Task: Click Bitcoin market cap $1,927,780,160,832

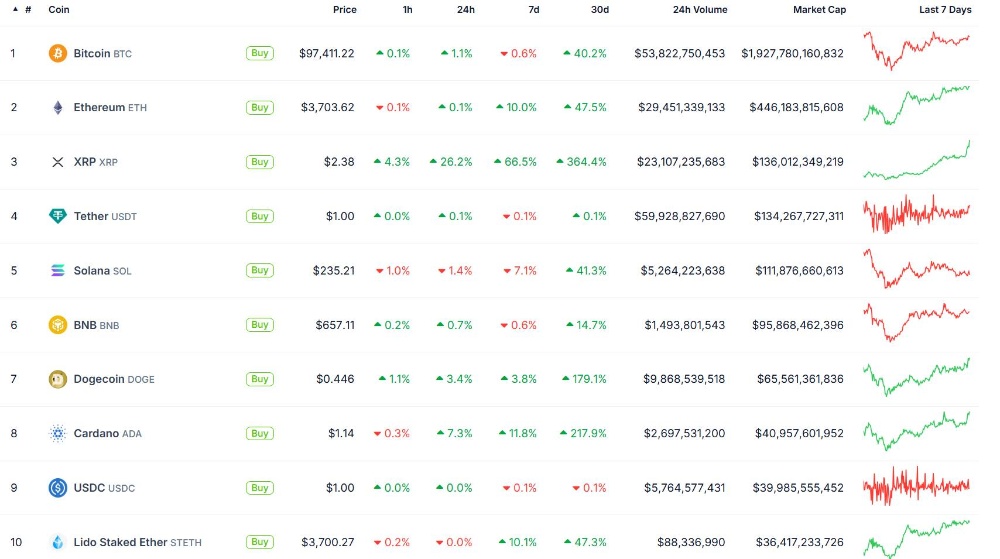Action: coord(792,54)
